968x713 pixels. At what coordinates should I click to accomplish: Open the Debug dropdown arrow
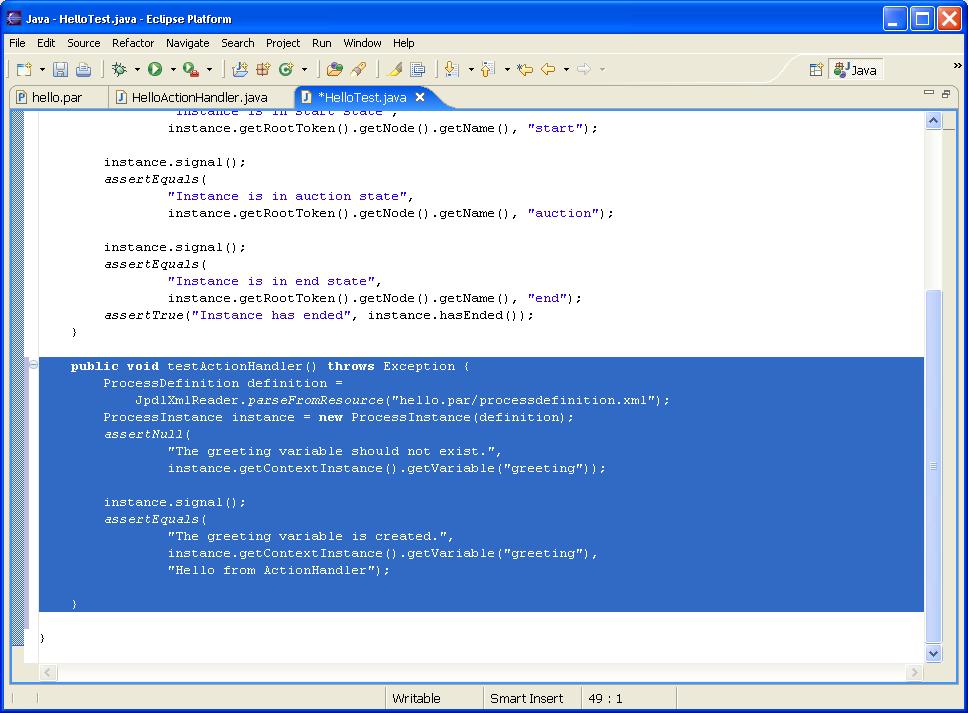tap(137, 69)
